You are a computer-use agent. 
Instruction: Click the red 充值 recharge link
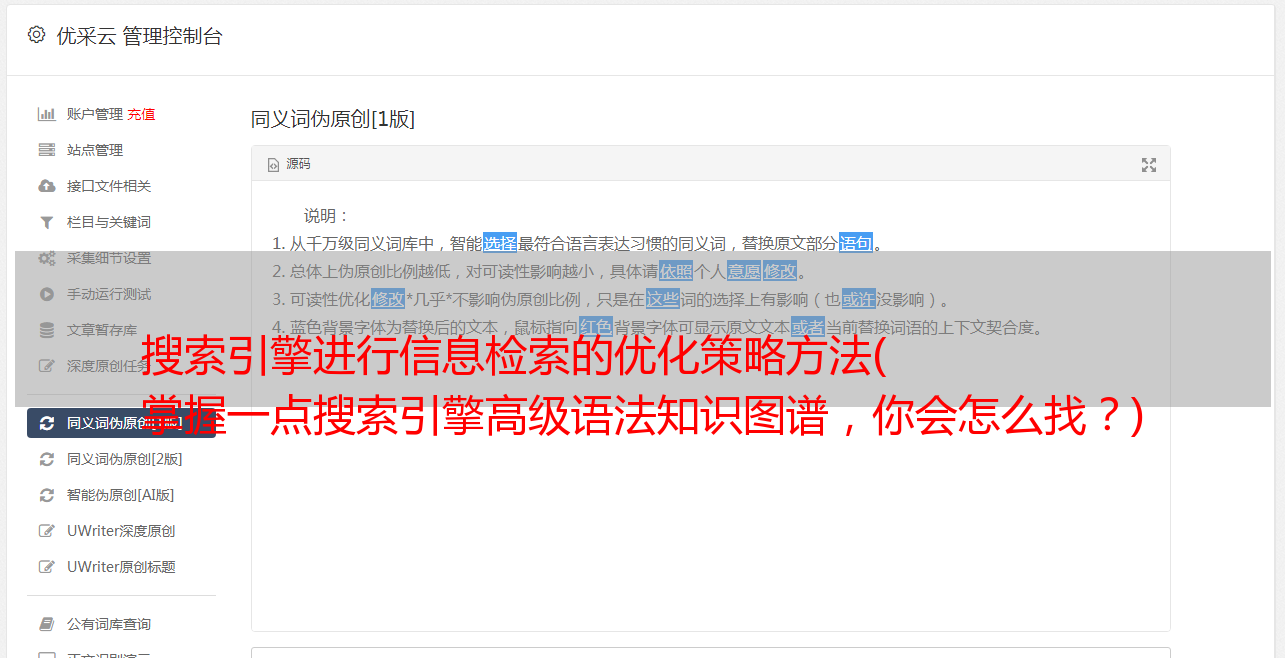[x=141, y=114]
